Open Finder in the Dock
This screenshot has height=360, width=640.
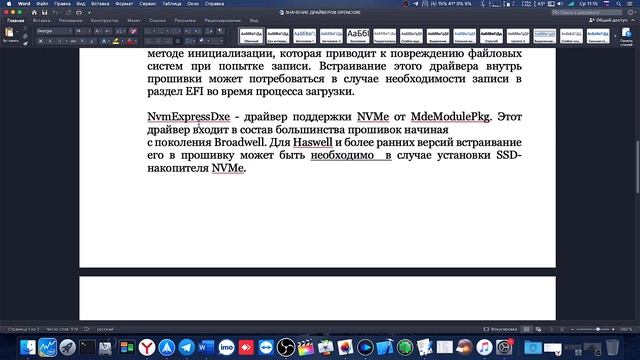tap(28, 347)
